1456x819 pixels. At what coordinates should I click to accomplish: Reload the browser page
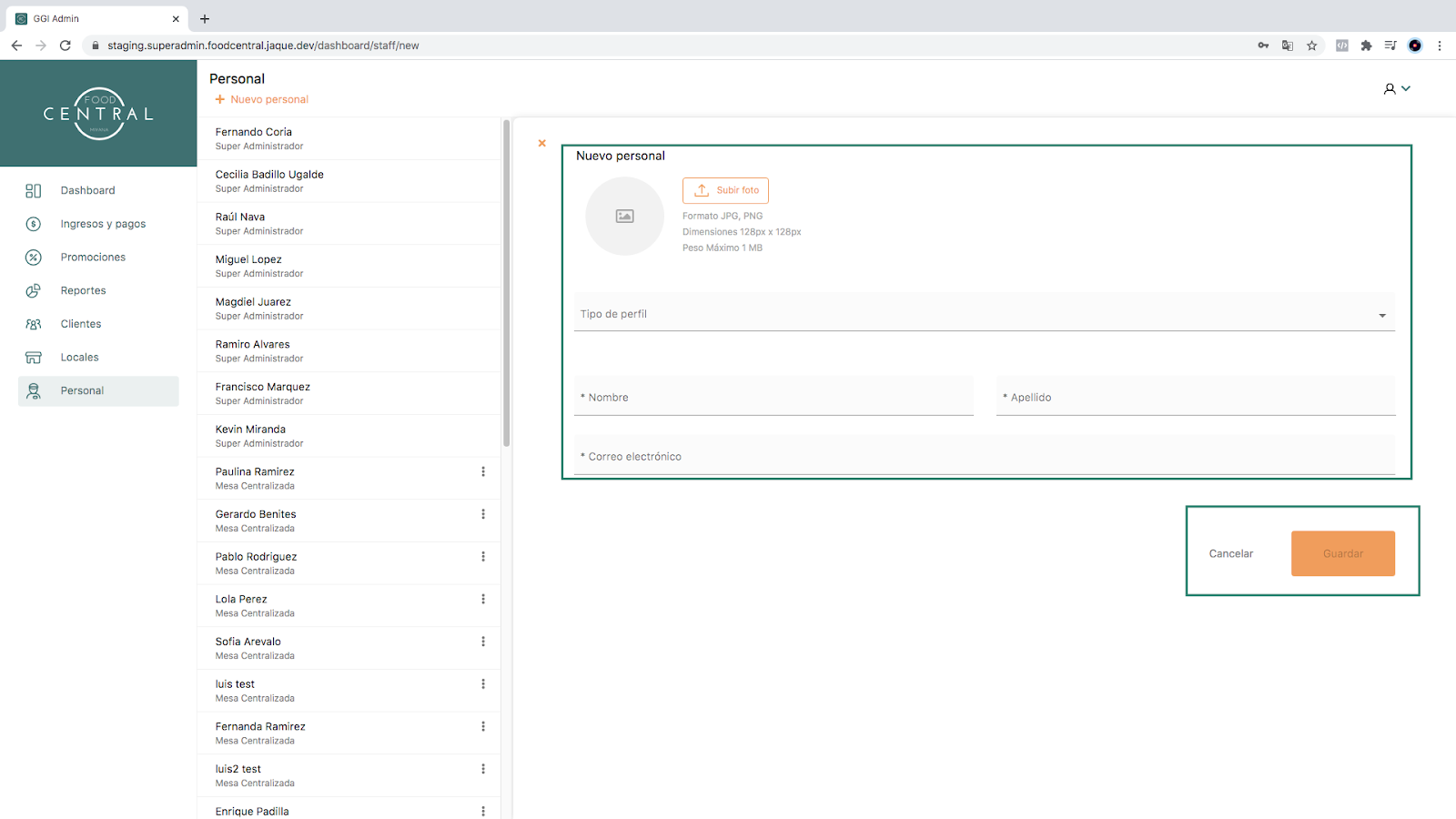pyautogui.click(x=66, y=45)
